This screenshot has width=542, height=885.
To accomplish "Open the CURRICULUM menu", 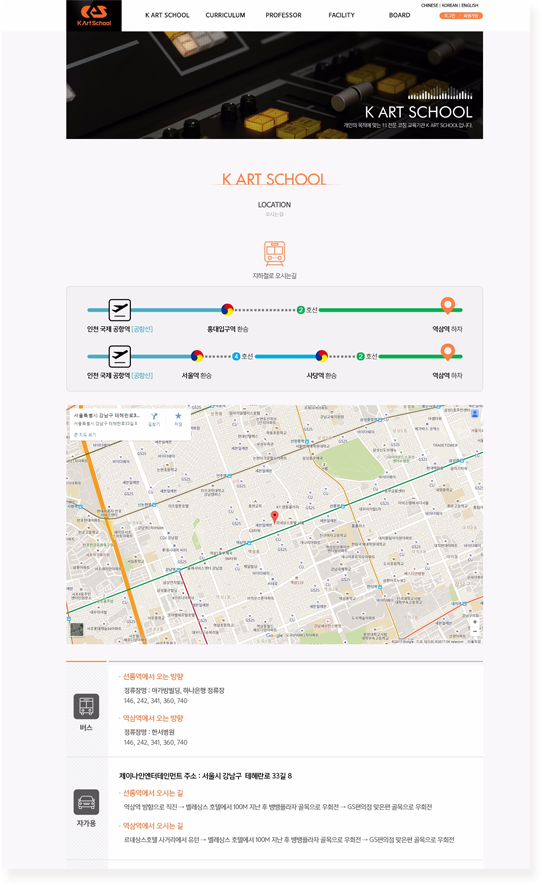I will click(x=225, y=15).
